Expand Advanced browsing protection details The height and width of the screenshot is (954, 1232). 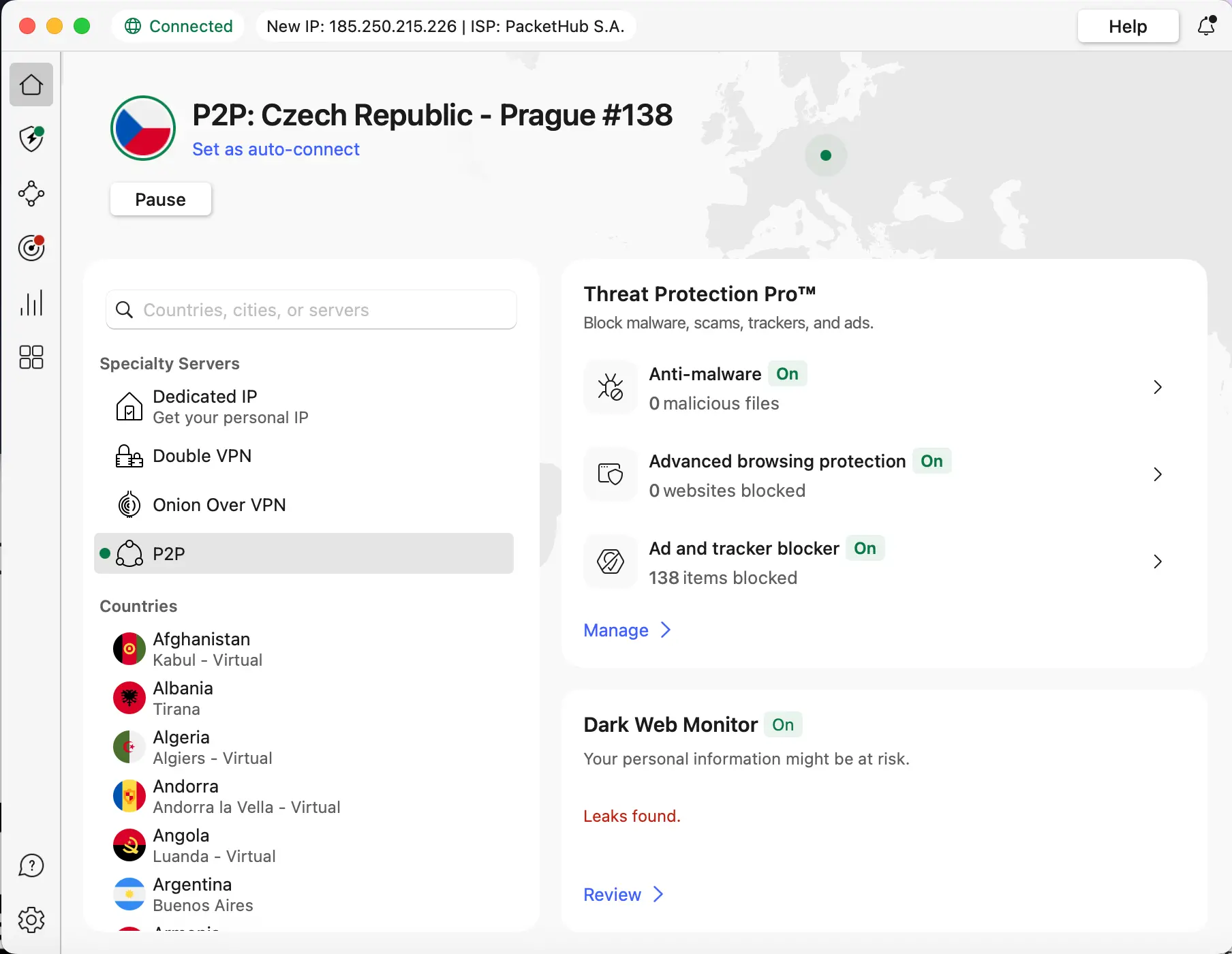(x=1158, y=474)
